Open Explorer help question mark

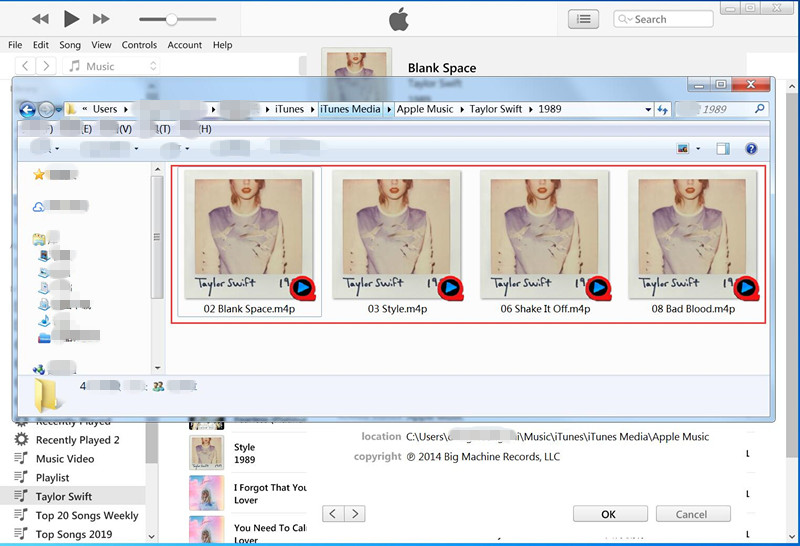tap(751, 148)
